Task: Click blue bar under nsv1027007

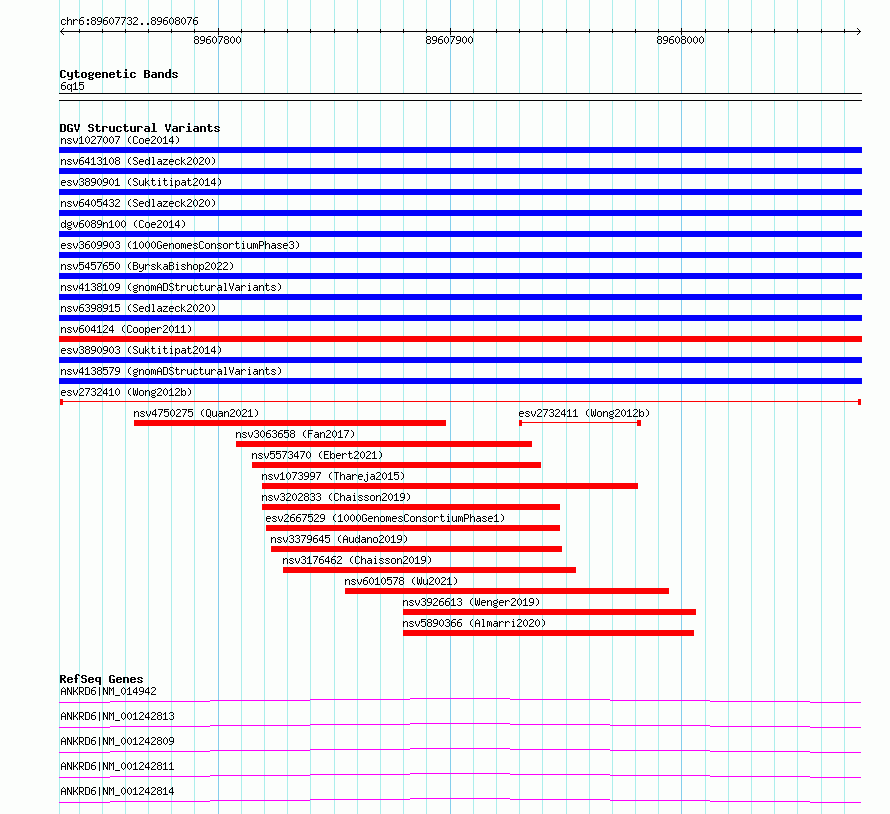Action: click(460, 150)
